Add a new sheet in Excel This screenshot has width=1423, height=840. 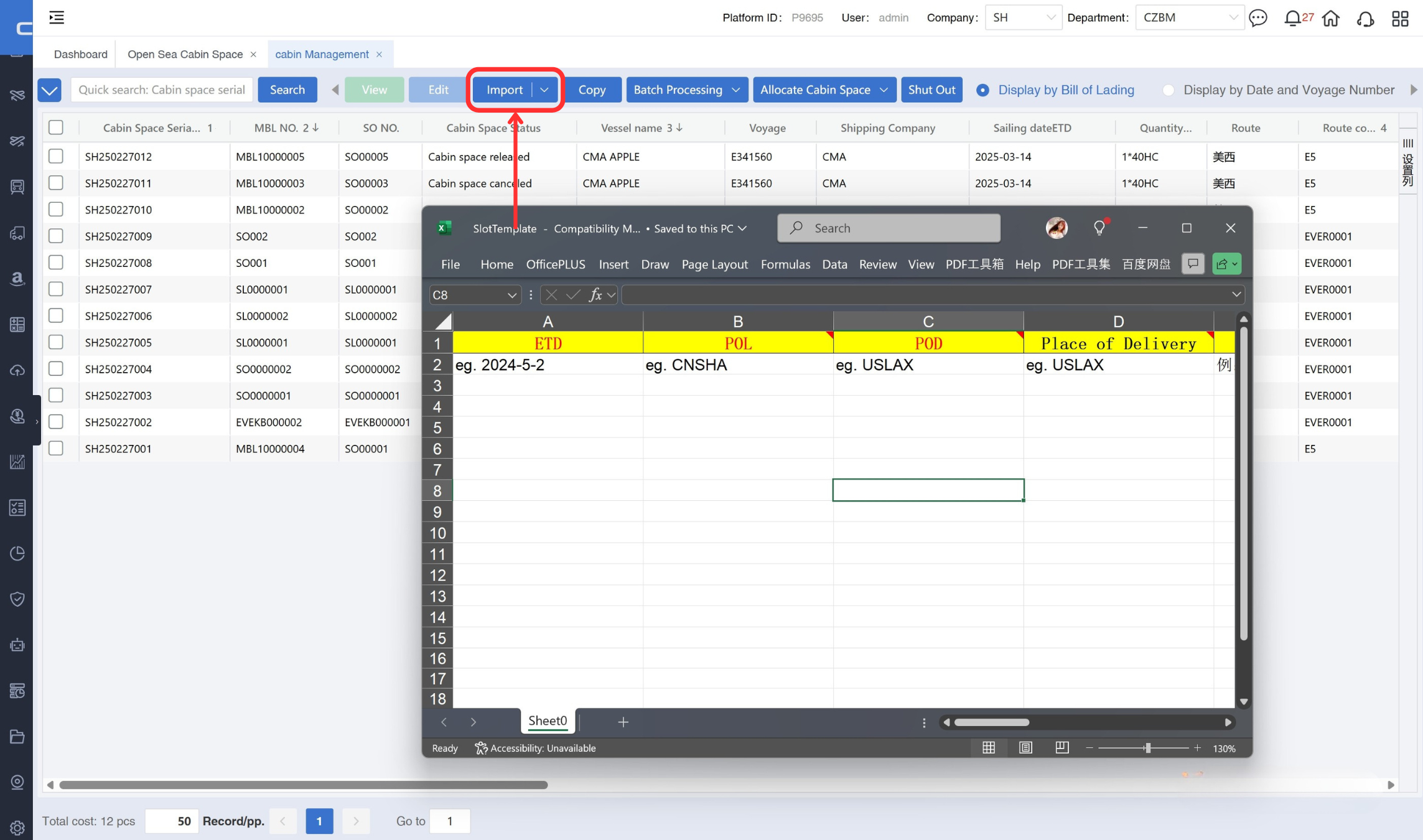pos(623,721)
